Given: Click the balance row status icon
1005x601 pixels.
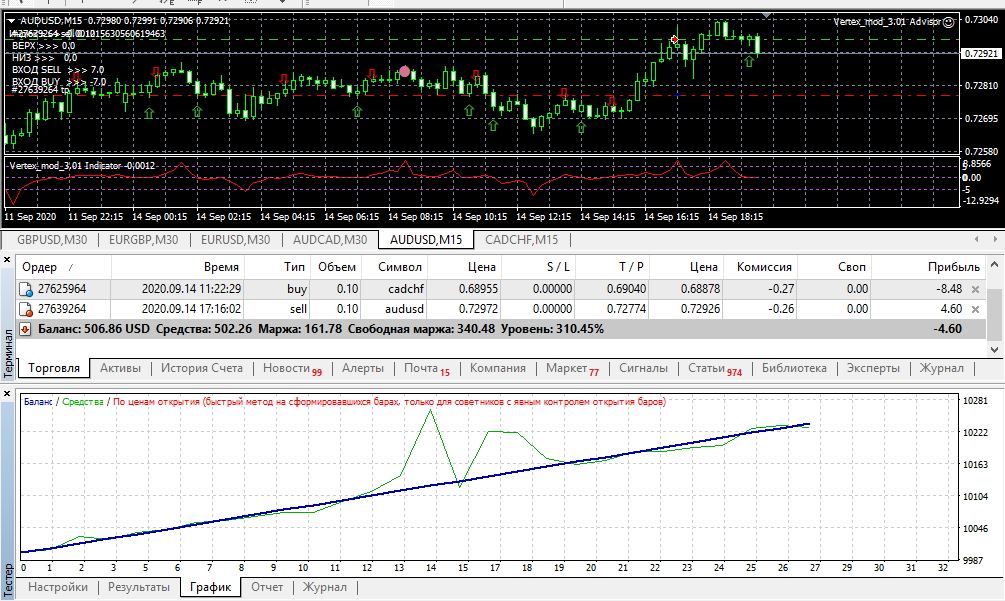Looking at the screenshot, I should click(x=25, y=328).
